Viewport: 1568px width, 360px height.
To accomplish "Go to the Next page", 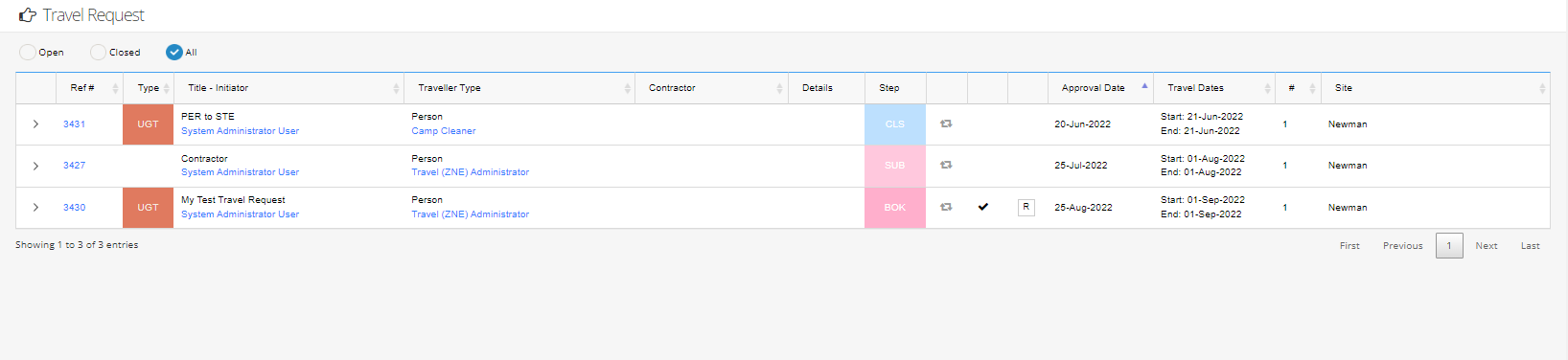I will (1487, 246).
